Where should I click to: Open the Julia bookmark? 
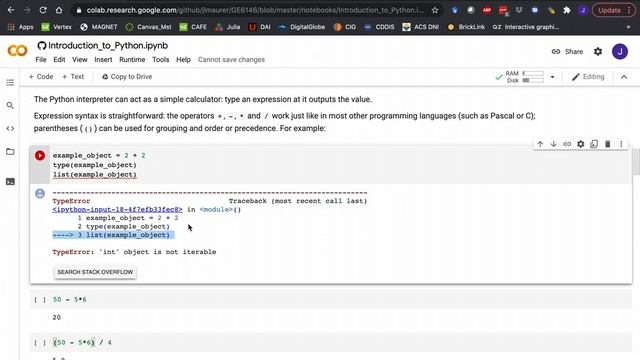point(227,27)
